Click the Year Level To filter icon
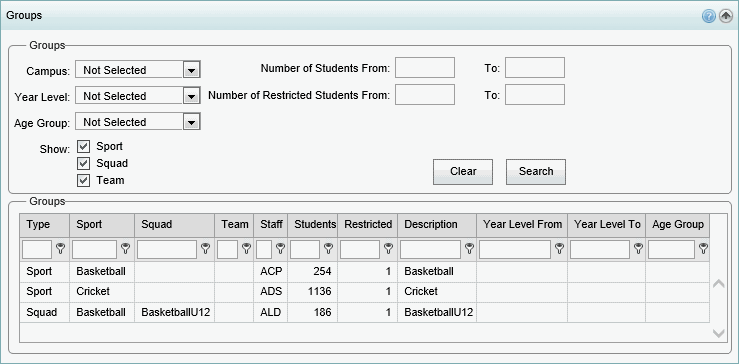 tap(638, 249)
